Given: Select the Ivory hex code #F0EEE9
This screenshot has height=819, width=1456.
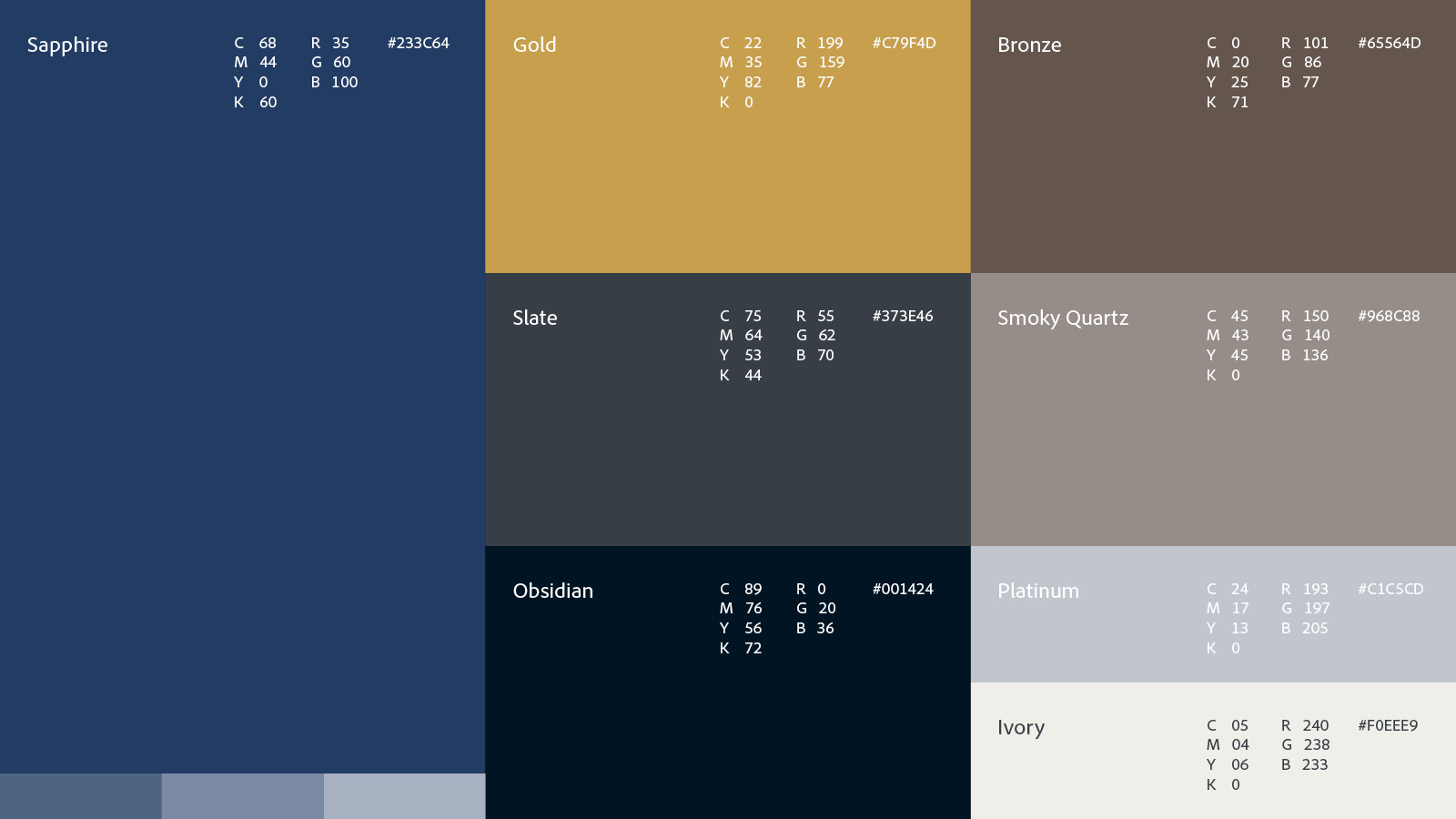Looking at the screenshot, I should pos(1388,725).
